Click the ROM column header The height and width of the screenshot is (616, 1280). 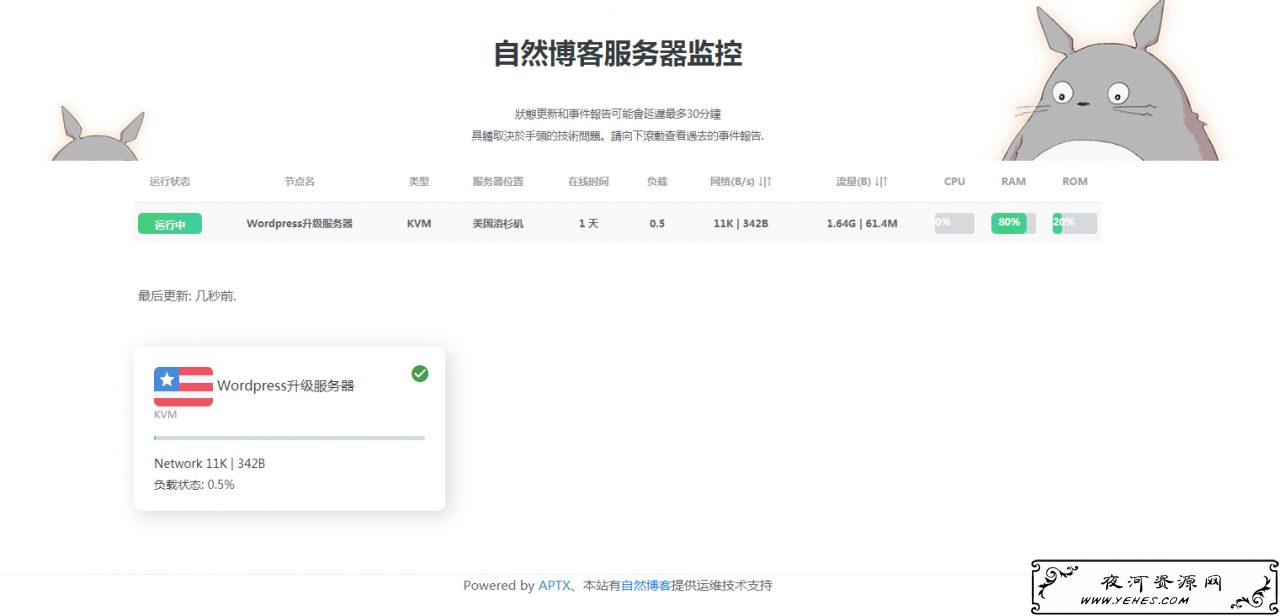click(x=1075, y=182)
